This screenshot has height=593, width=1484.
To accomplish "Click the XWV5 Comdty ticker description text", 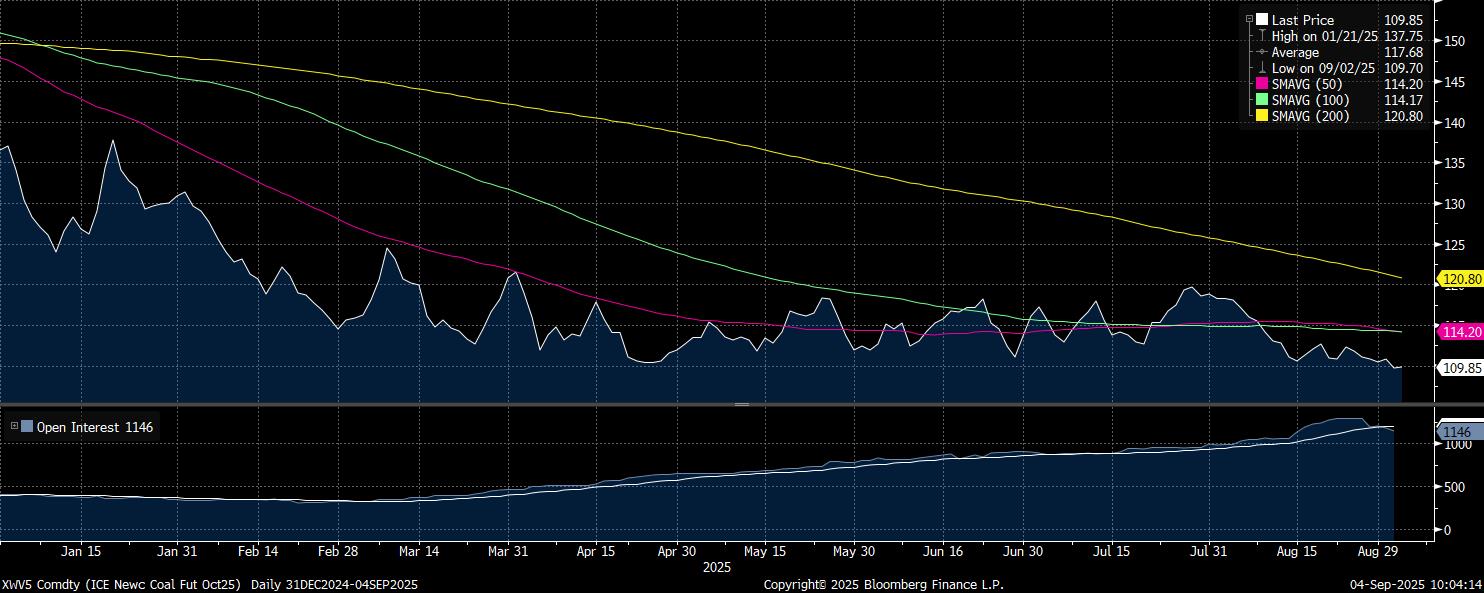I will (x=122, y=584).
